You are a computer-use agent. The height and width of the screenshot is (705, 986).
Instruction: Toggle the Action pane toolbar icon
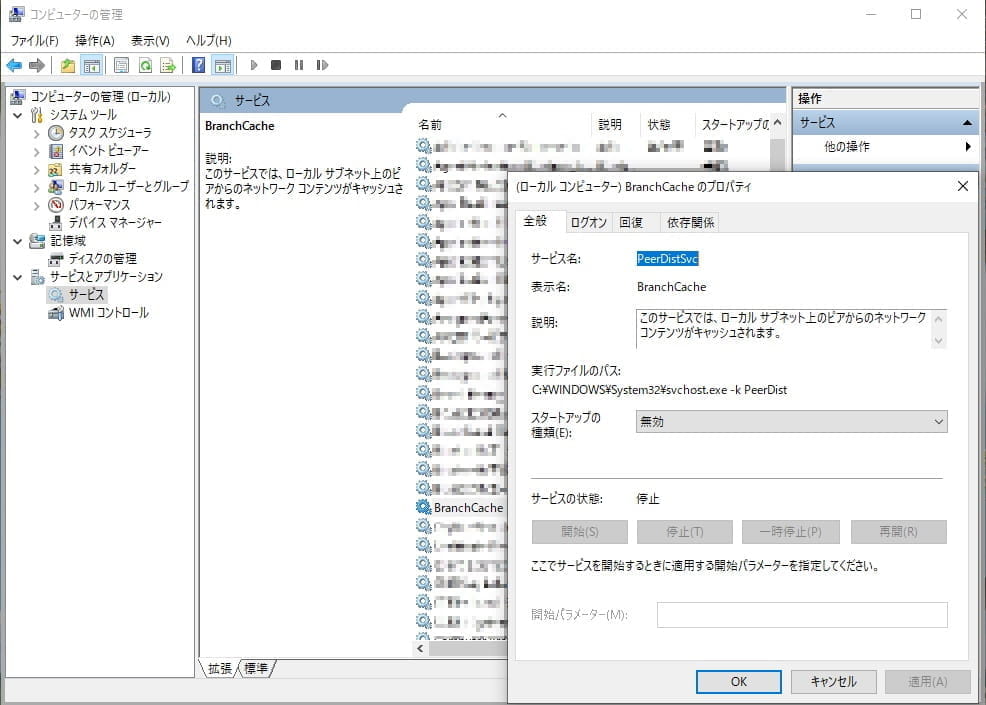(223, 65)
